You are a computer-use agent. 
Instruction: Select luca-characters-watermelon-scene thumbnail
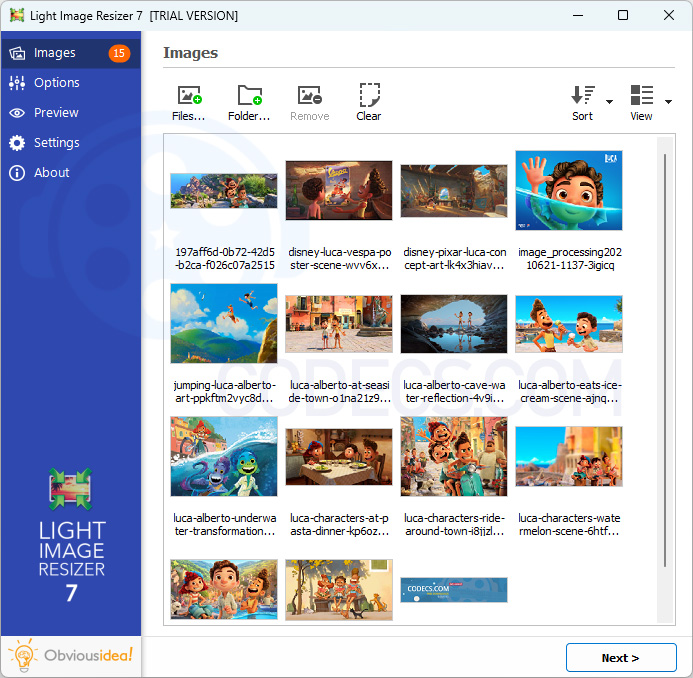[x=569, y=457]
